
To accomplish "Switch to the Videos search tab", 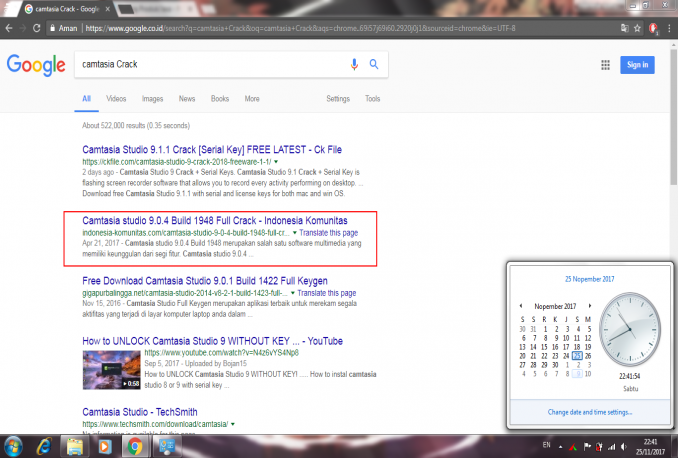I will (x=116, y=99).
